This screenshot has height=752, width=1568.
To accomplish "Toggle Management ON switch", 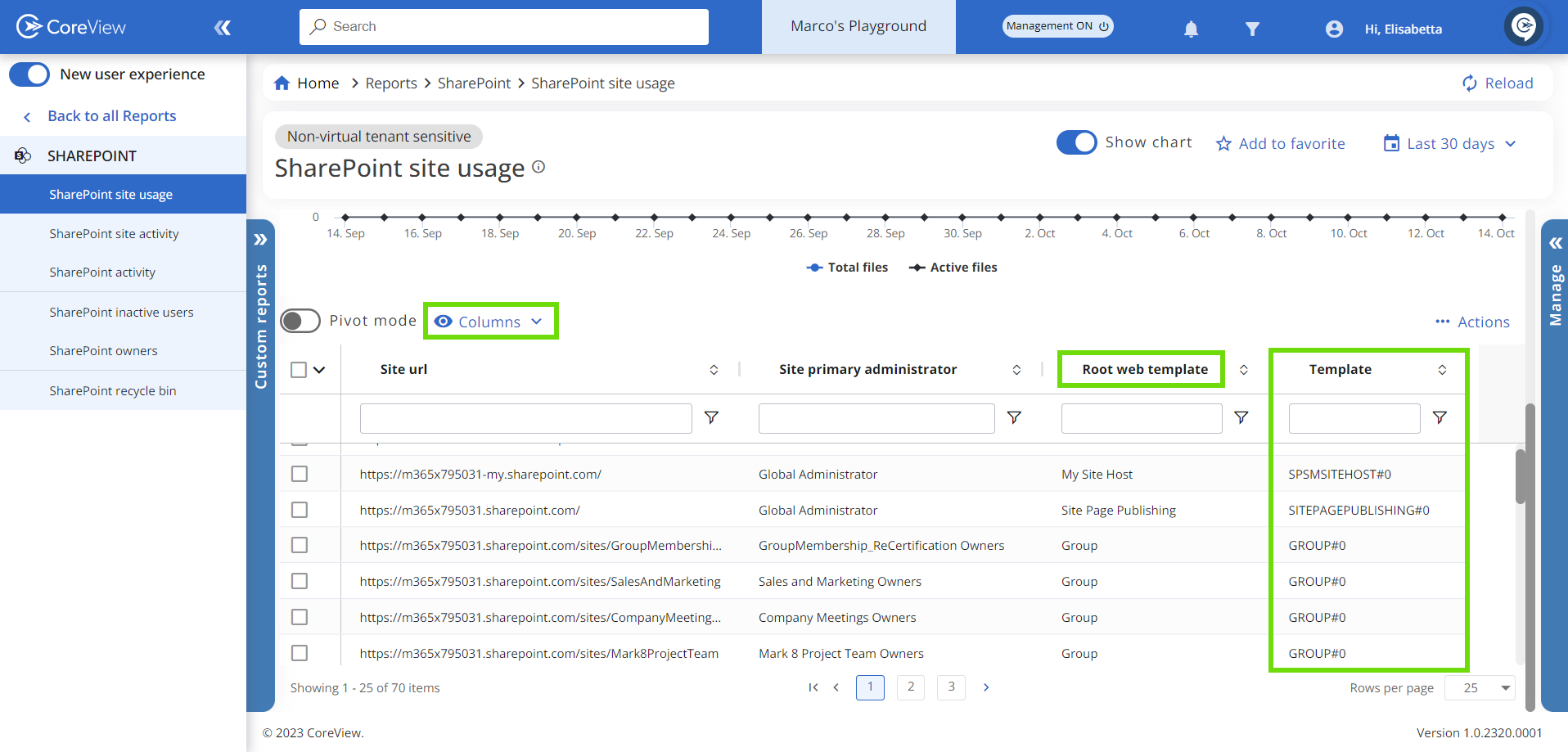I will pos(1057,26).
